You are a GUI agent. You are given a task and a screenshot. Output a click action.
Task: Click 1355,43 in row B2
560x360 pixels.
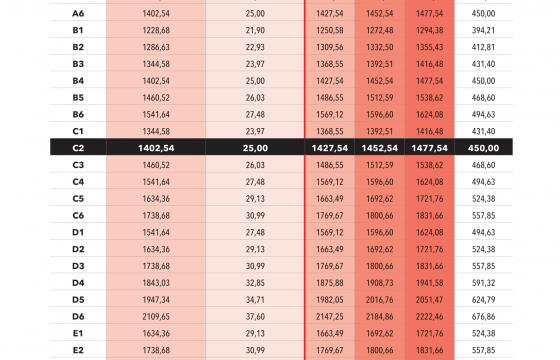(x=430, y=47)
